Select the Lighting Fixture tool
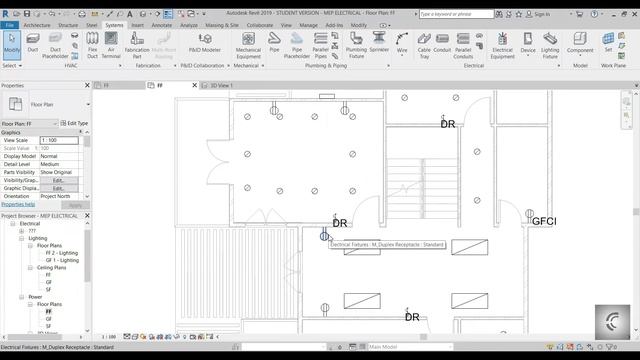Image resolution: width=640 pixels, height=360 pixels. coord(550,45)
